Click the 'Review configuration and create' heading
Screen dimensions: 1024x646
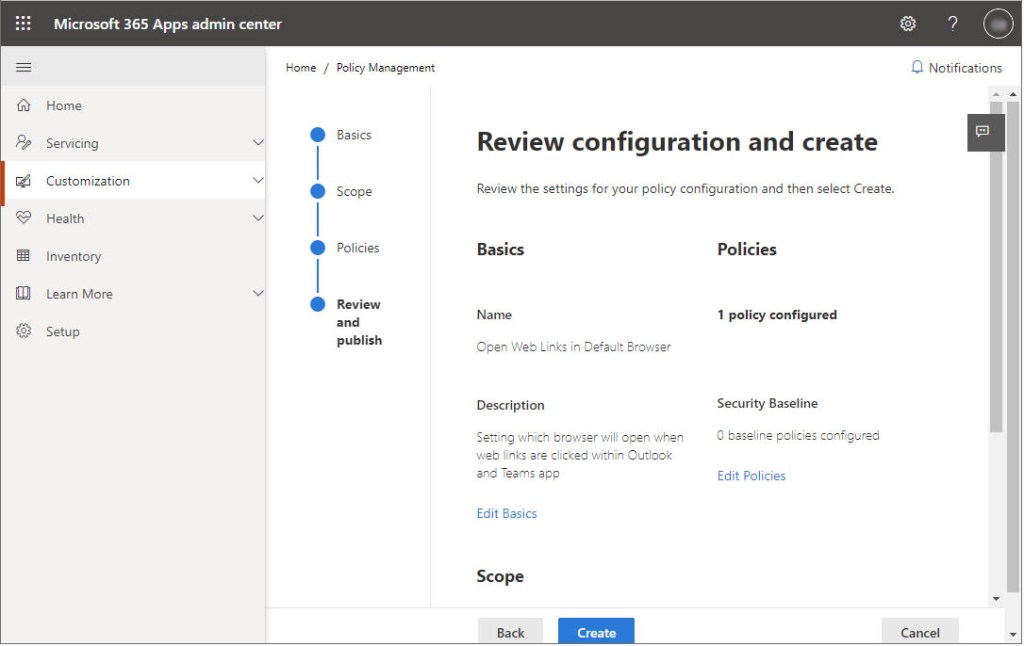(677, 142)
